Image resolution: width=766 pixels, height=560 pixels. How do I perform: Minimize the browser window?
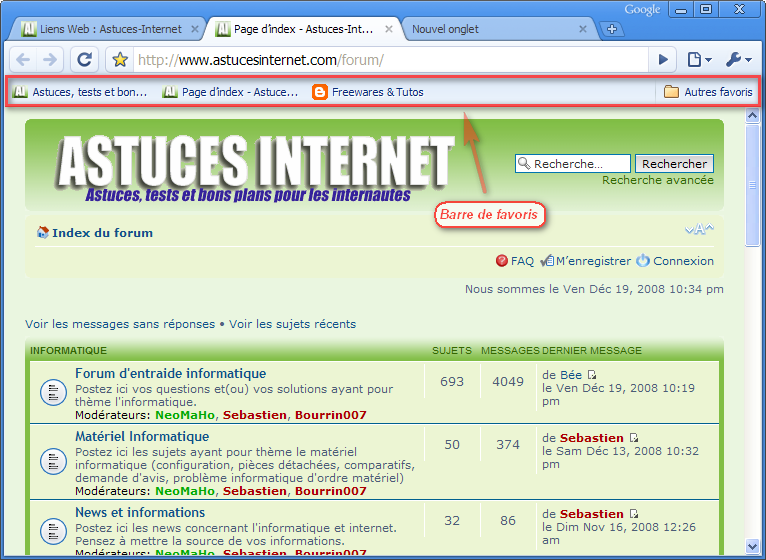coord(681,9)
